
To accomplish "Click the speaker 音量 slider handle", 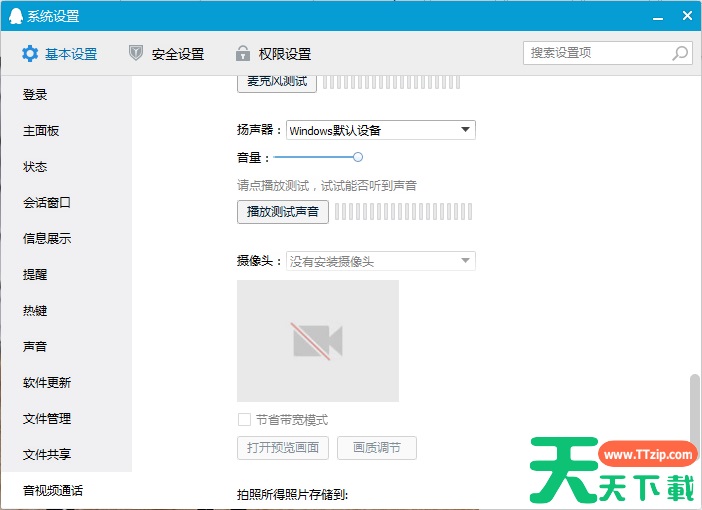I will 358,157.
